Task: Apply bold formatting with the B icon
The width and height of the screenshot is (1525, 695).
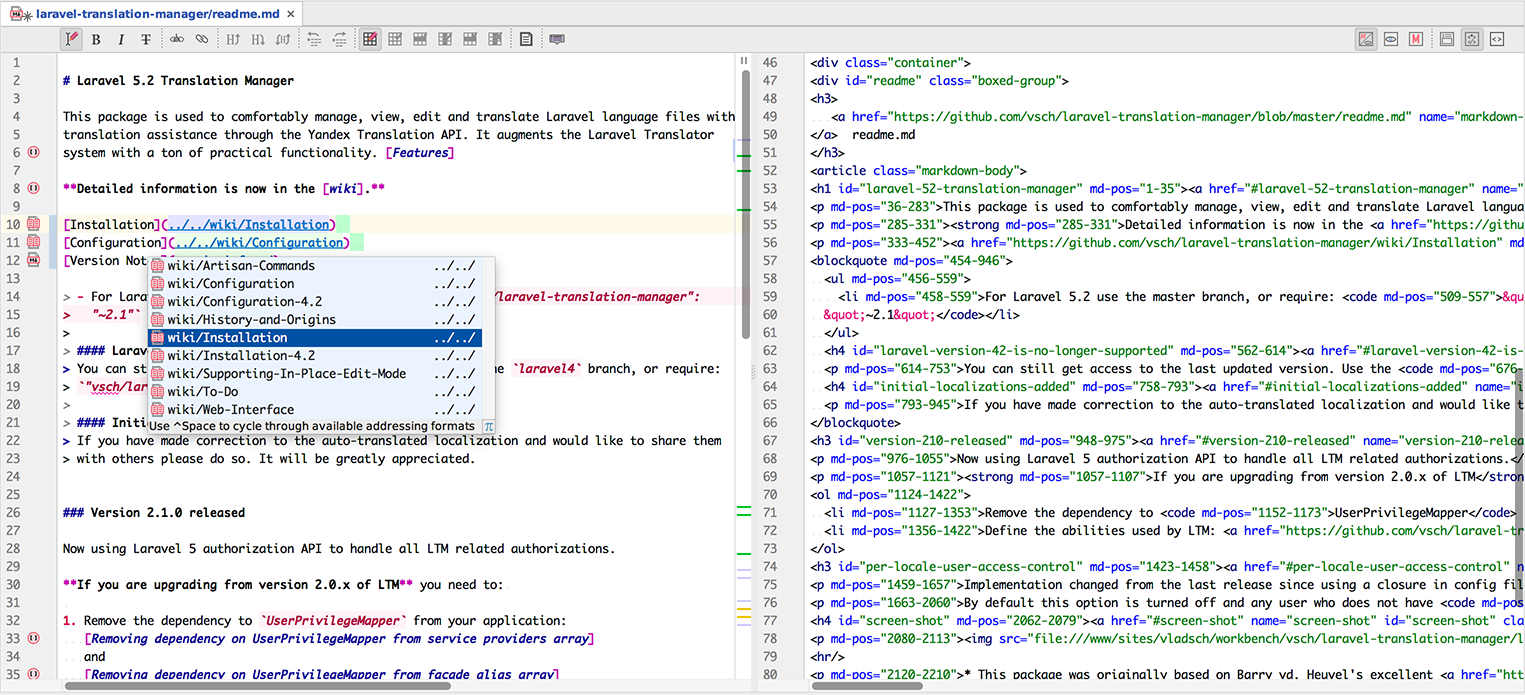Action: 96,39
